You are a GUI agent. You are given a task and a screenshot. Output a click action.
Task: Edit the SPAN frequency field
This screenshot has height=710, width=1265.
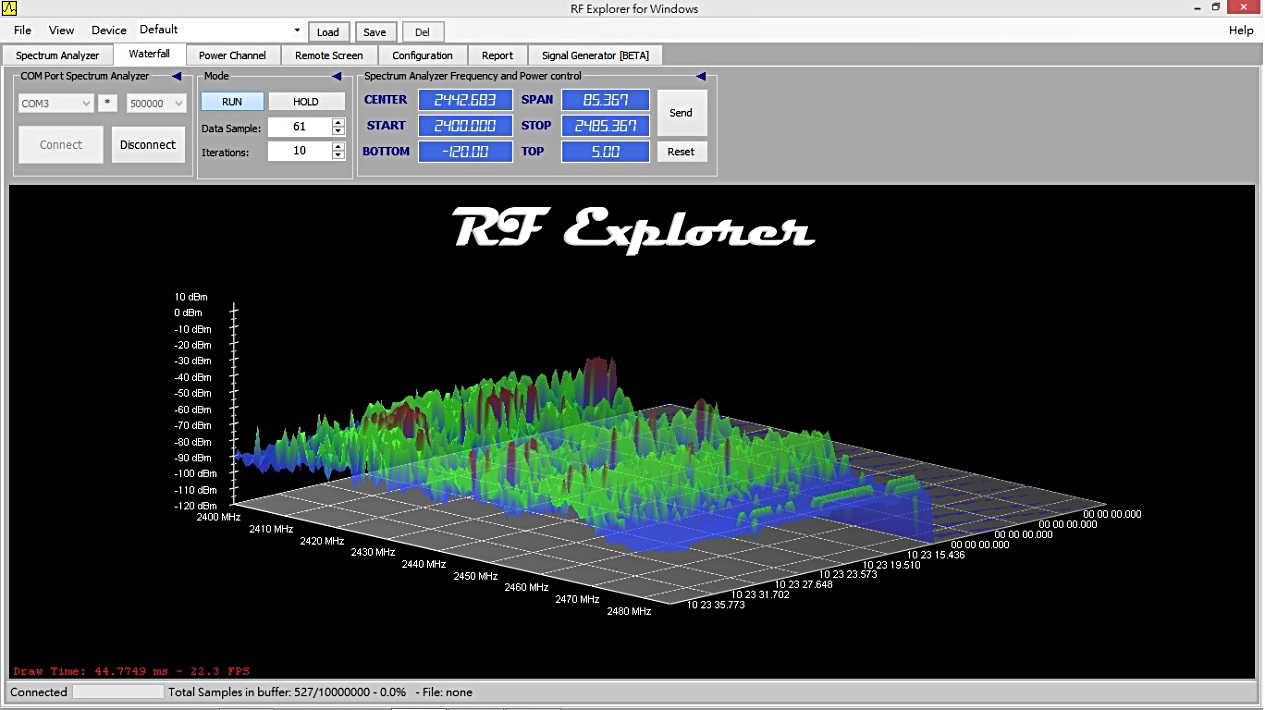pos(606,100)
